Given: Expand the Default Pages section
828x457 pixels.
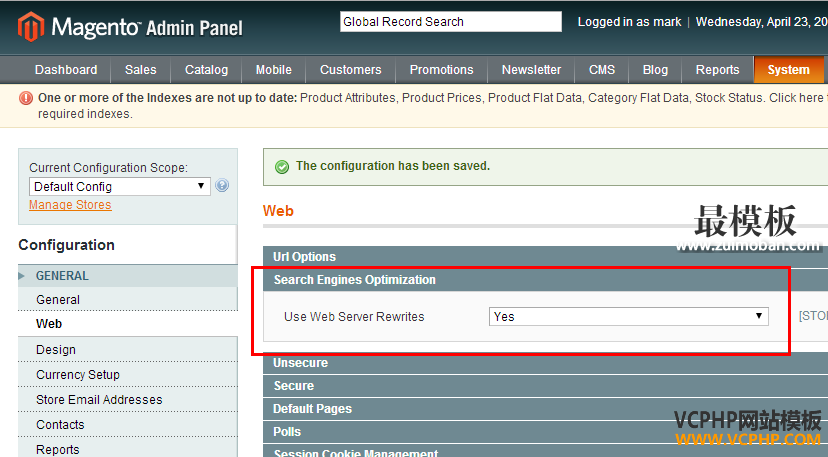Looking at the screenshot, I should (x=545, y=409).
